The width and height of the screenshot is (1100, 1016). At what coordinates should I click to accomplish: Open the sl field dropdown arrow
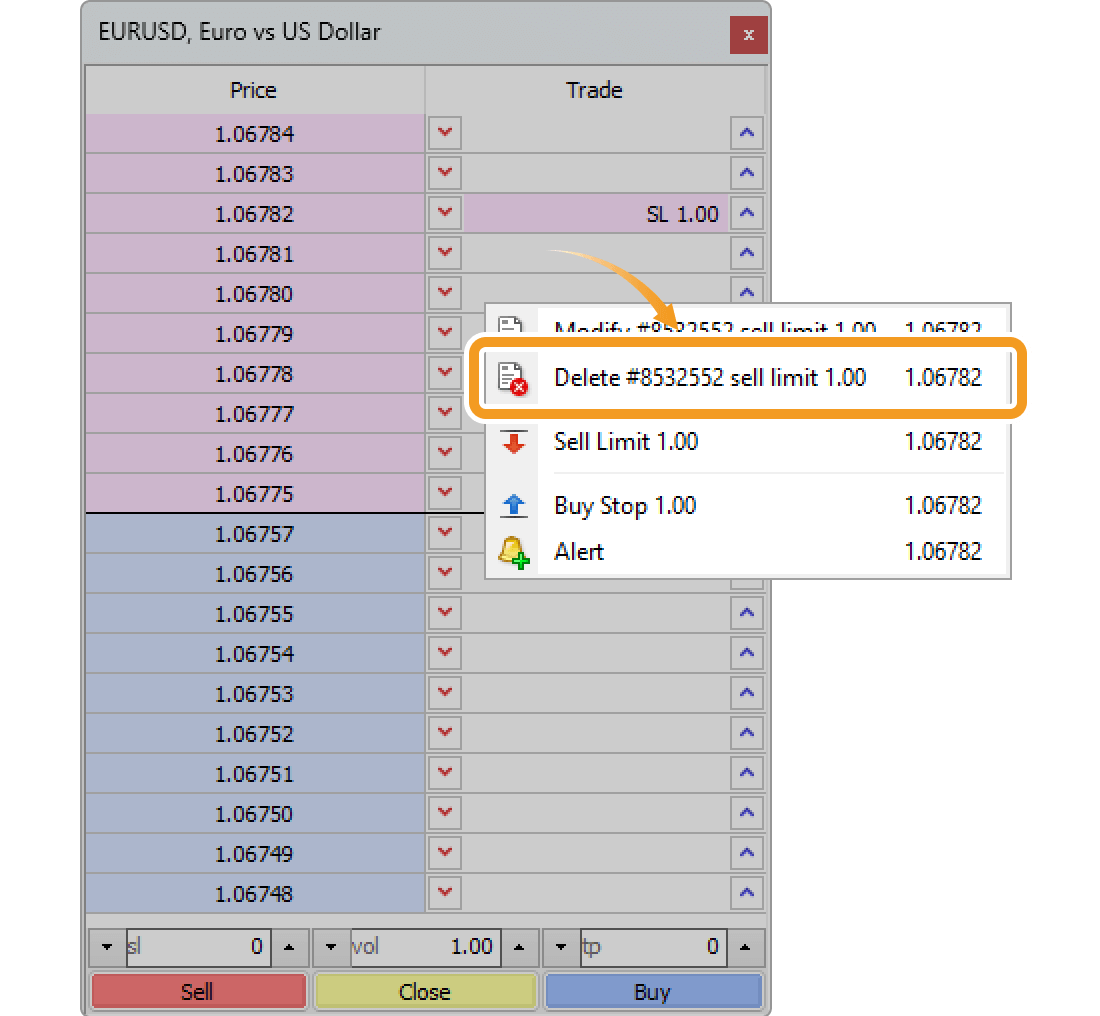tap(106, 947)
